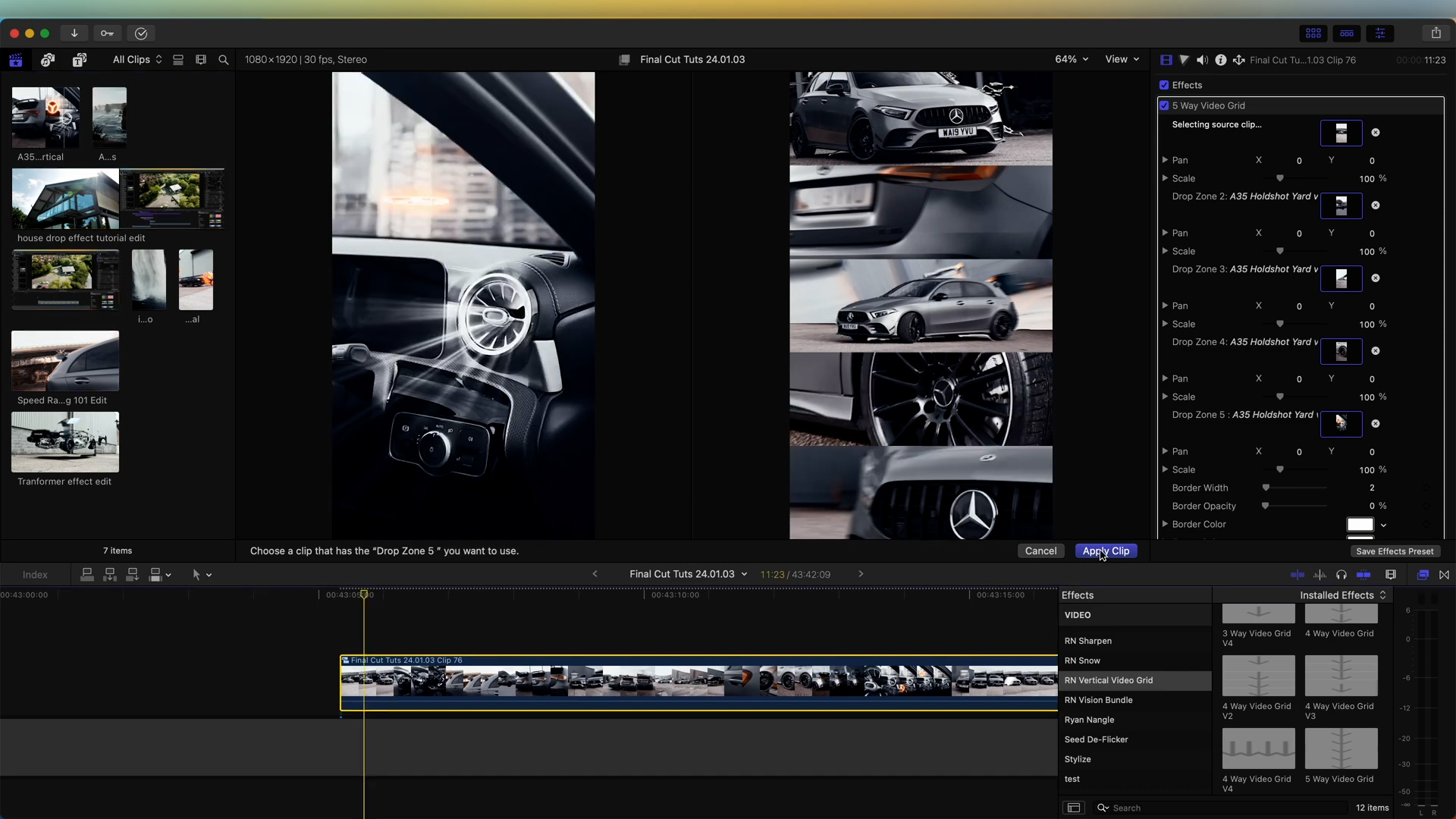Click the share export icon
Image resolution: width=1456 pixels, height=819 pixels.
[1436, 33]
